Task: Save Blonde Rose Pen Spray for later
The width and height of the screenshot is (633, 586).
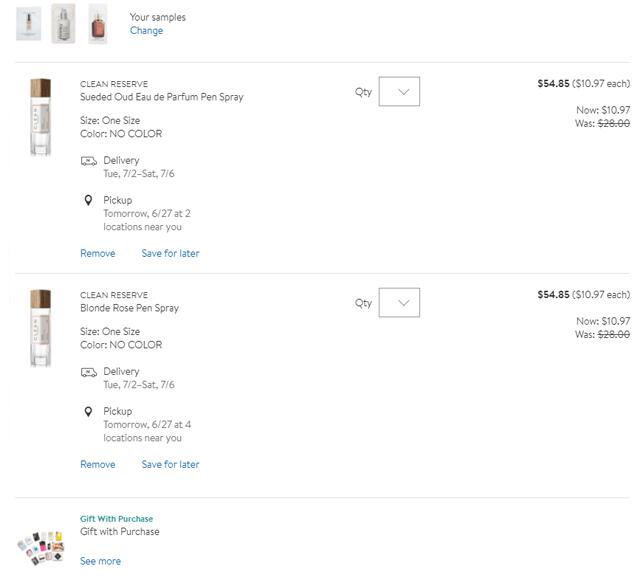Action: click(170, 465)
